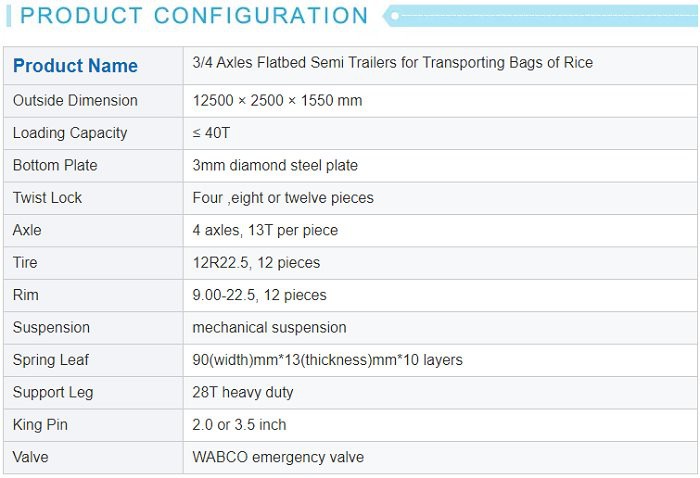Viewport: 700px width, 478px height.
Task: Click the Outside Dimension label
Action: [x=75, y=101]
